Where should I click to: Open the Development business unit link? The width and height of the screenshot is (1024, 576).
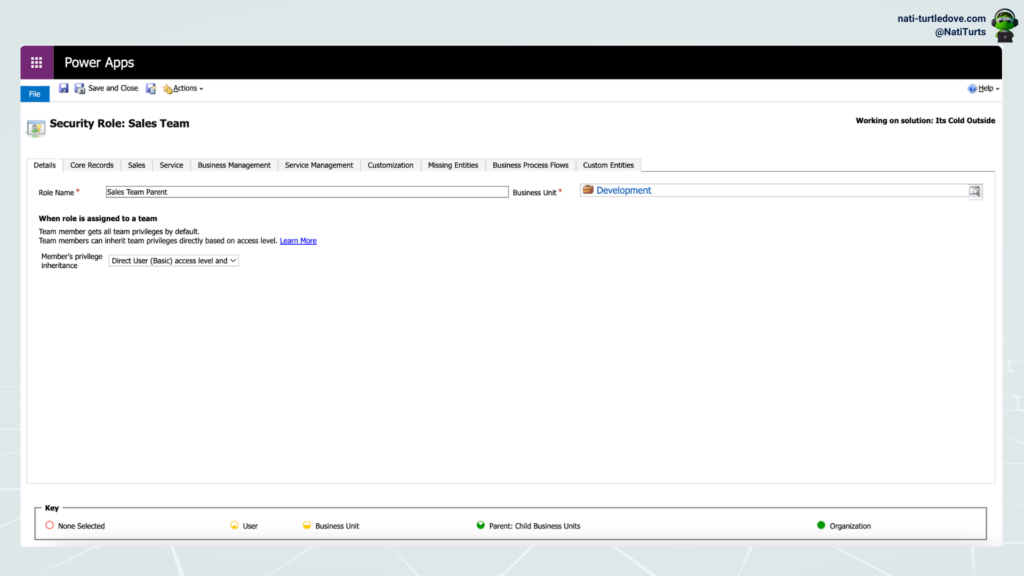click(x=623, y=190)
